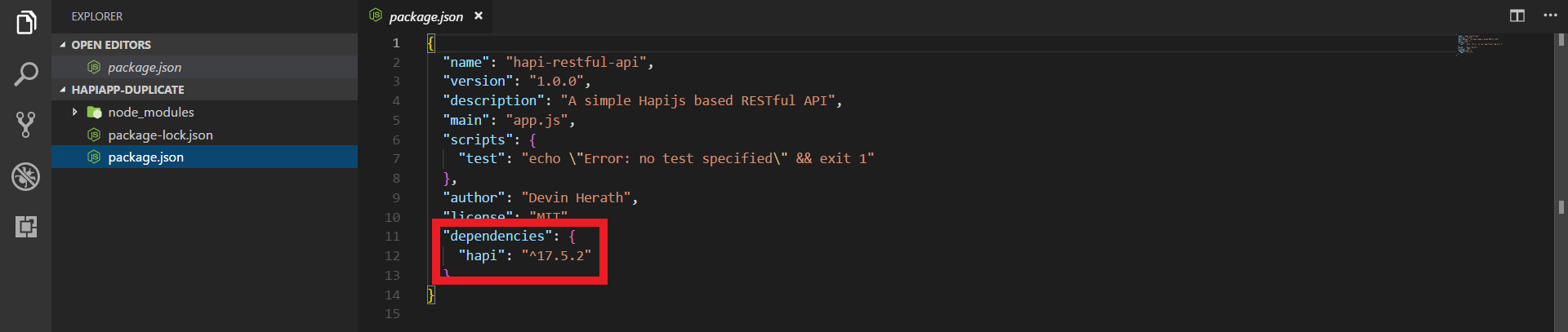Select package.json in the project file tree
This screenshot has height=332, width=1568.
145,157
